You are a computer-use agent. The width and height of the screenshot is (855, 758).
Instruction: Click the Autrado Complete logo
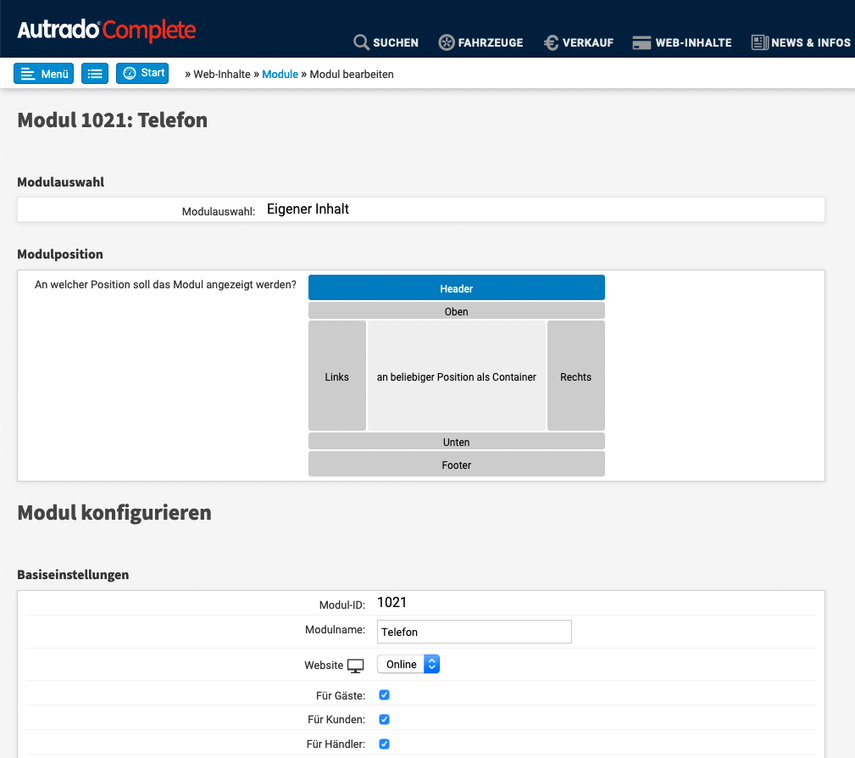point(106,30)
